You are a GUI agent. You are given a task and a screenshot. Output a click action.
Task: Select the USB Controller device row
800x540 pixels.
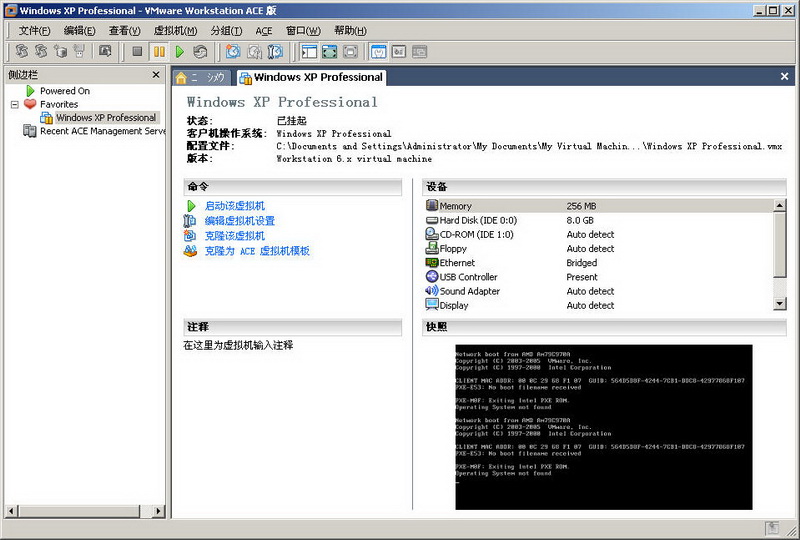coord(598,277)
